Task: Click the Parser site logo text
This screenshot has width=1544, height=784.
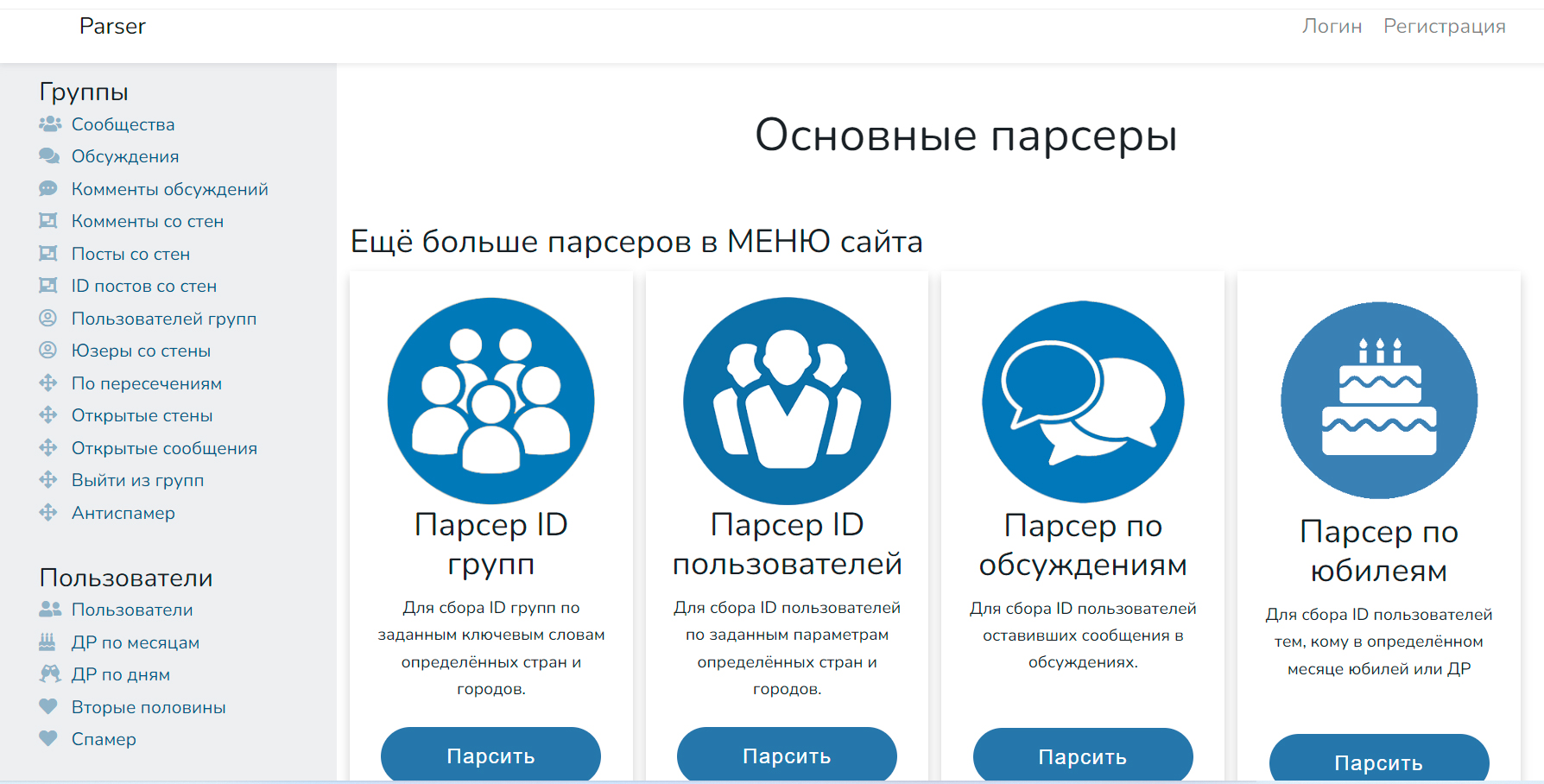Action: [112, 27]
